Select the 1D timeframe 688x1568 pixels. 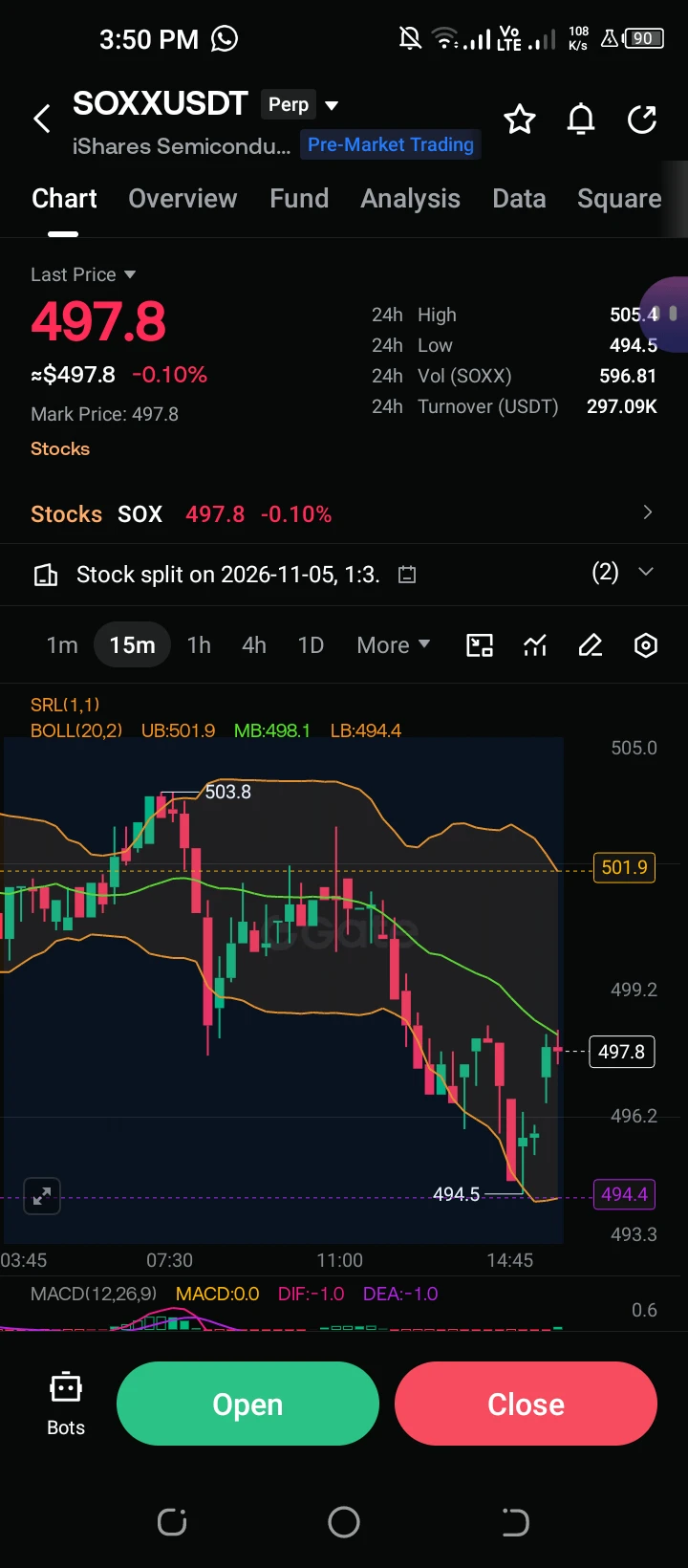tap(311, 645)
